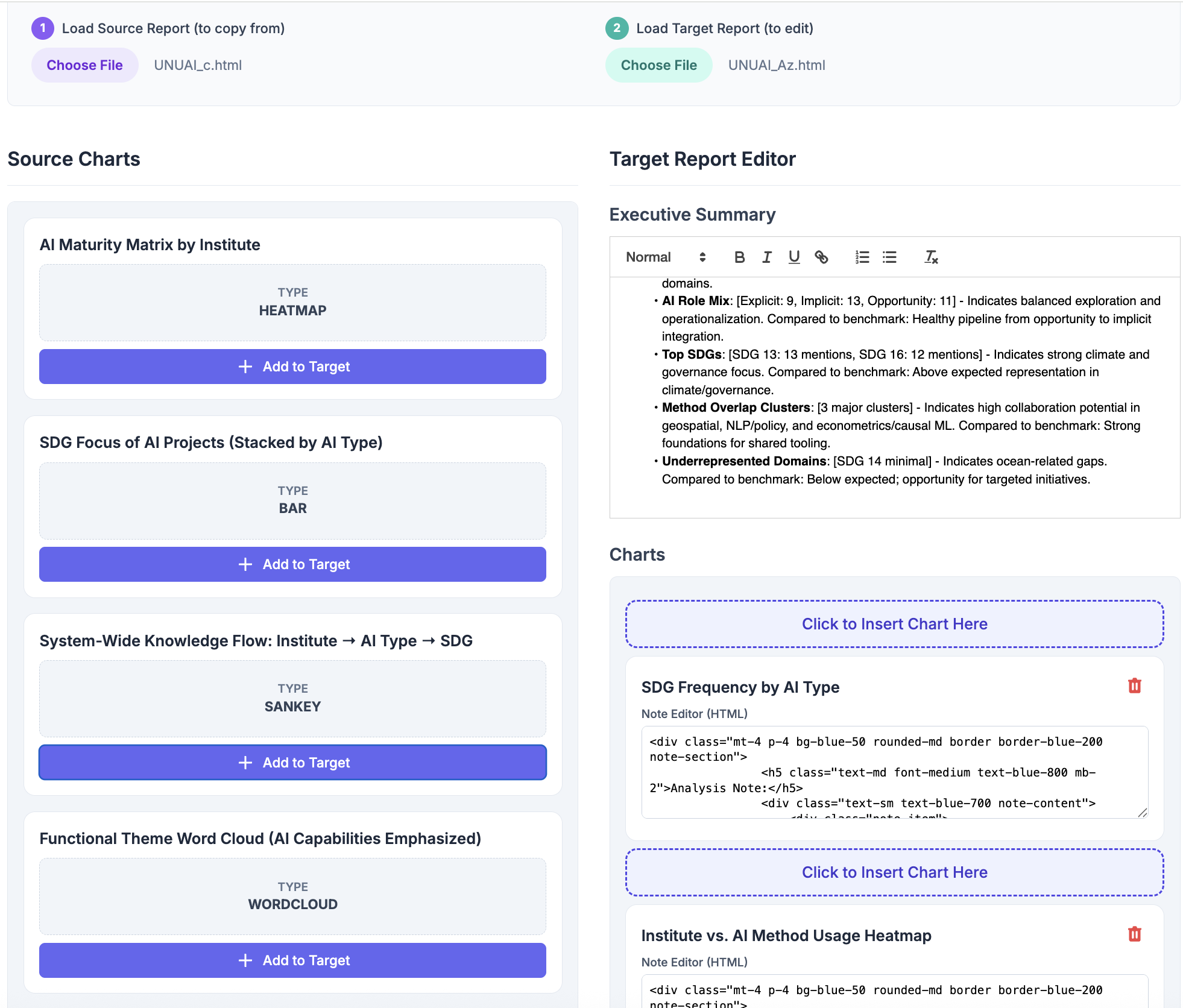Delete the Institute vs. AI Method Usage Heatmap
The image size is (1183, 1008).
pos(1135,934)
